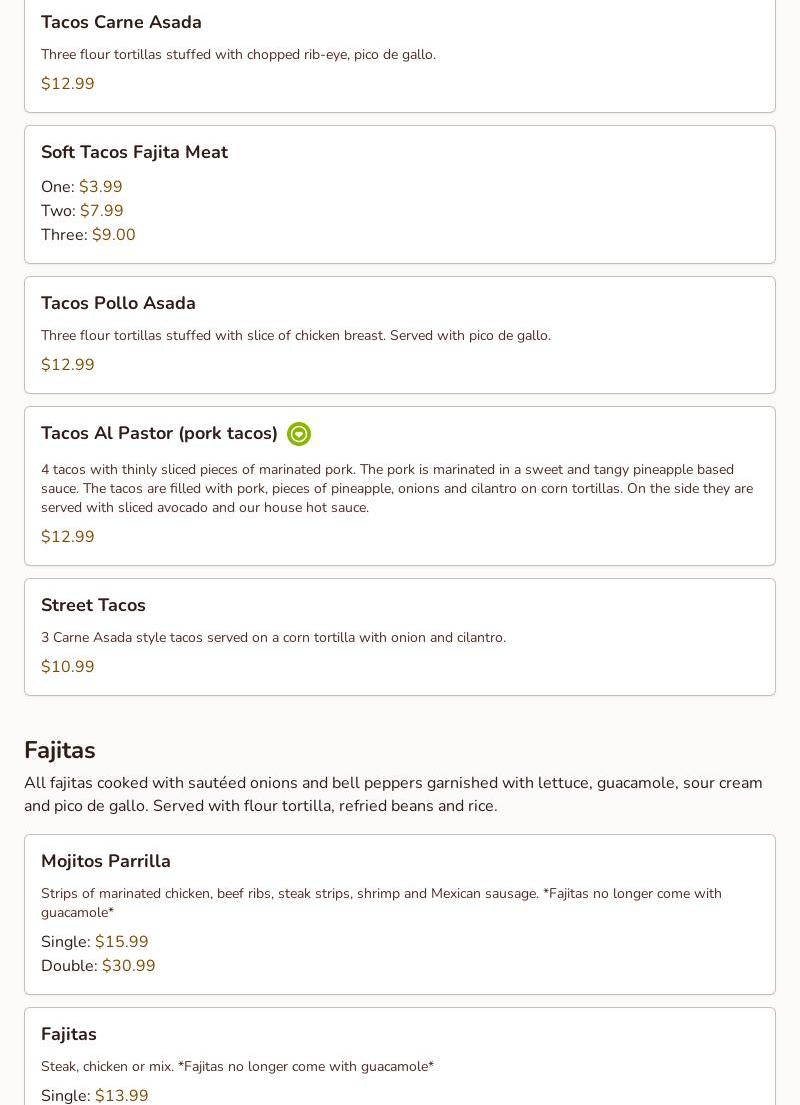Screen dimensions: 800x1105
Task: Click the Tacos Carne Asada $12.99 price
Action: (x=68, y=84)
